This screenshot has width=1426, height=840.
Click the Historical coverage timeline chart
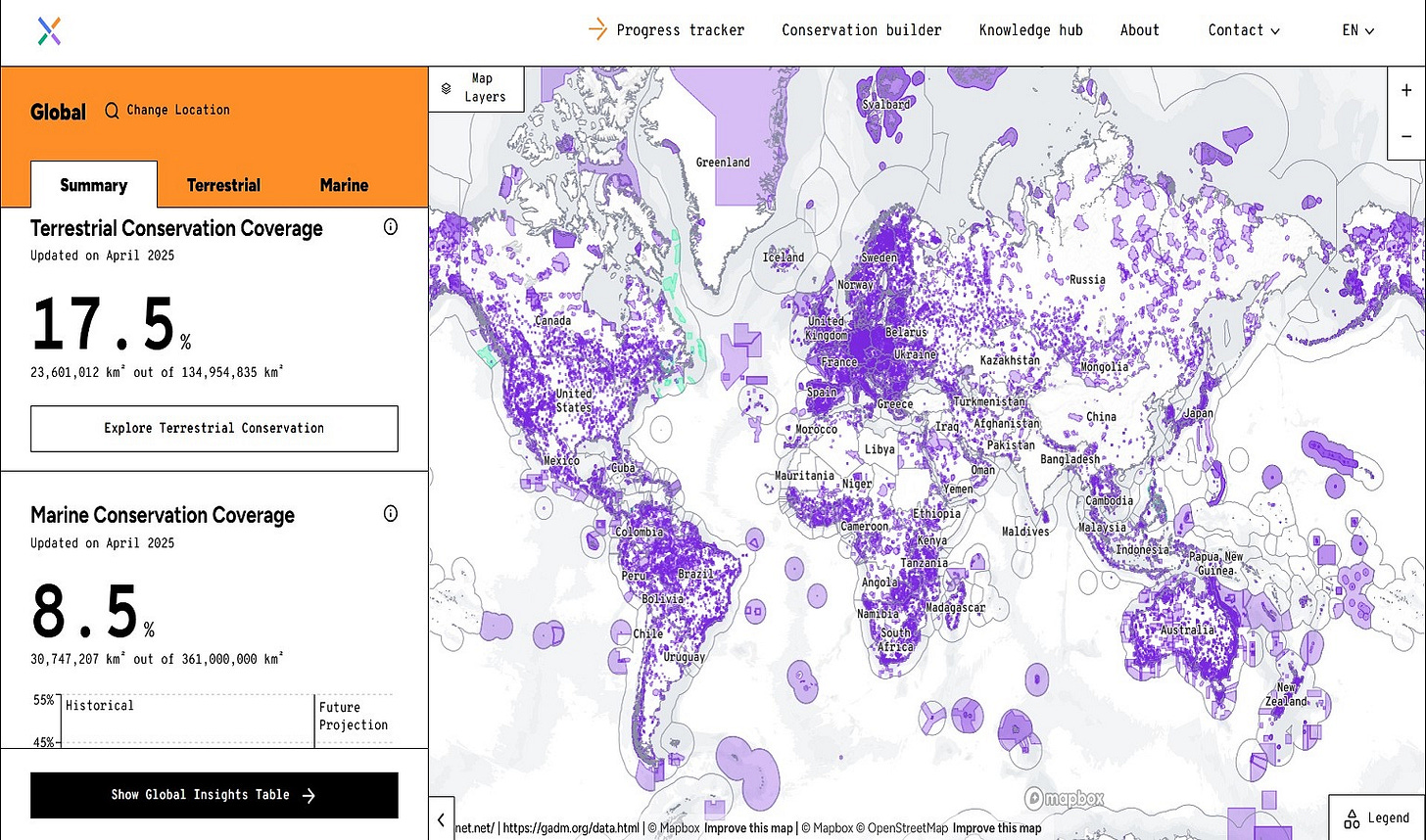coord(186,718)
